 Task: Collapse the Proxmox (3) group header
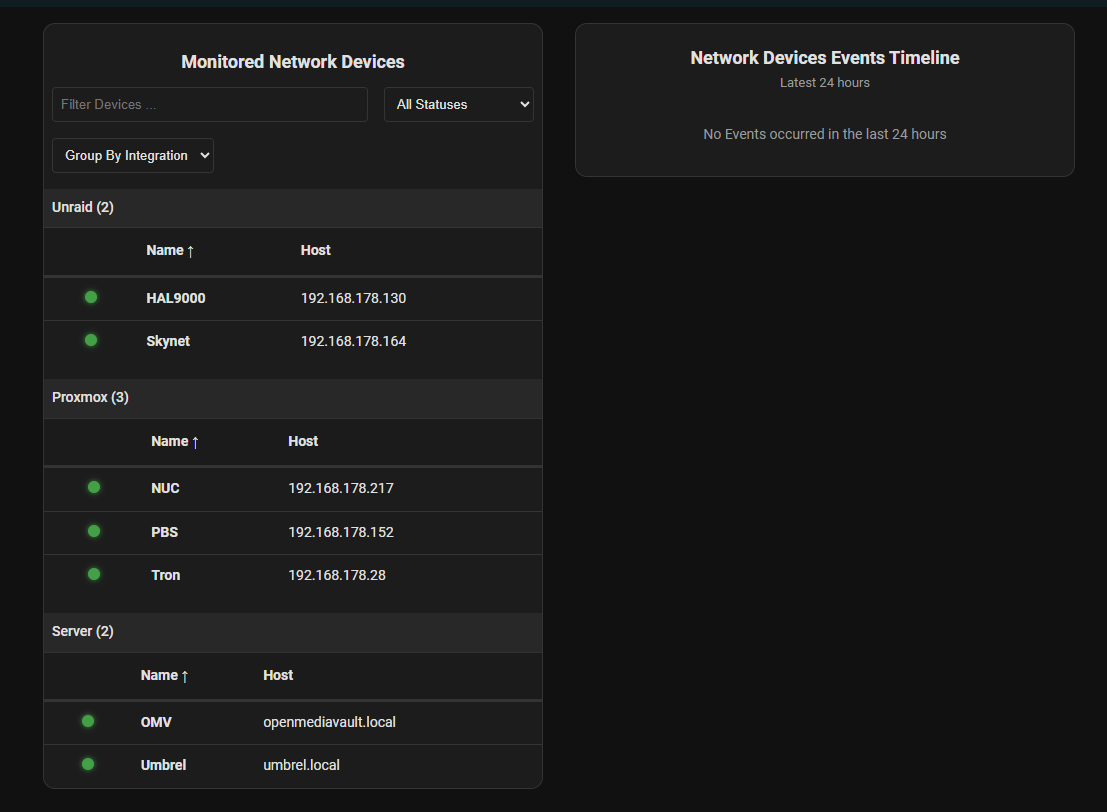90,397
